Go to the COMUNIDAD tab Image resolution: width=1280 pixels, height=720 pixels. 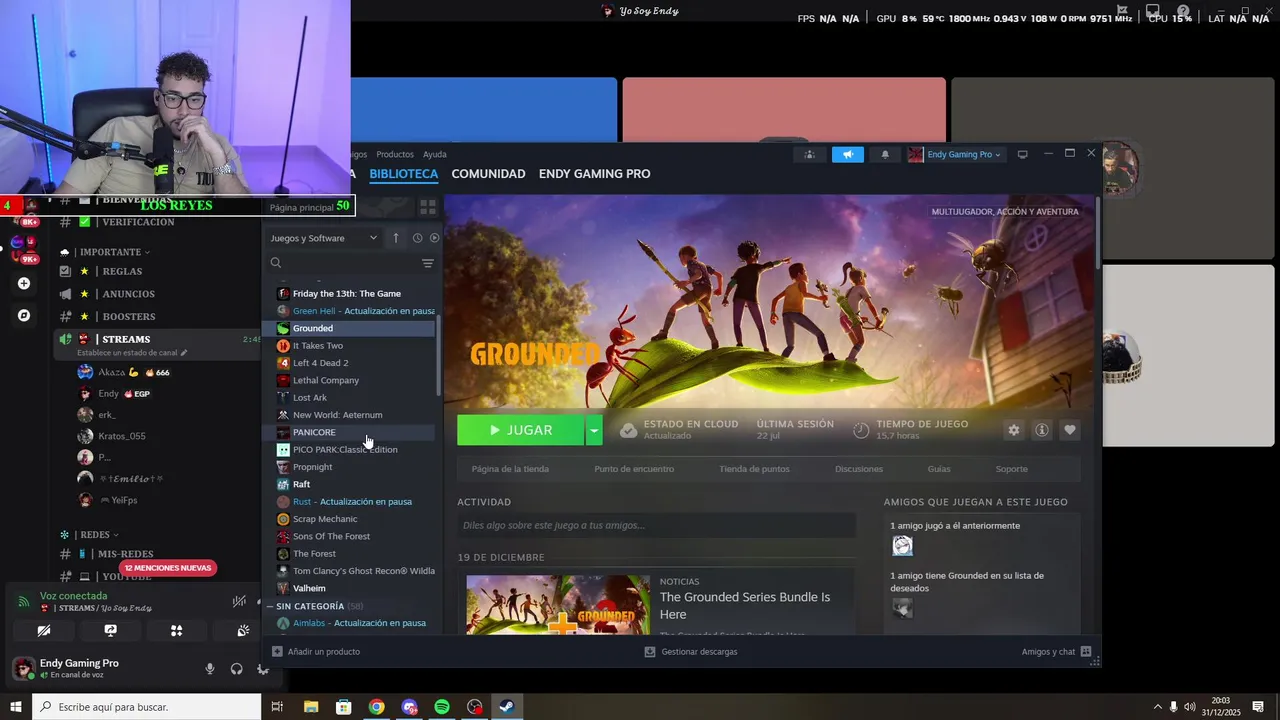(x=488, y=173)
